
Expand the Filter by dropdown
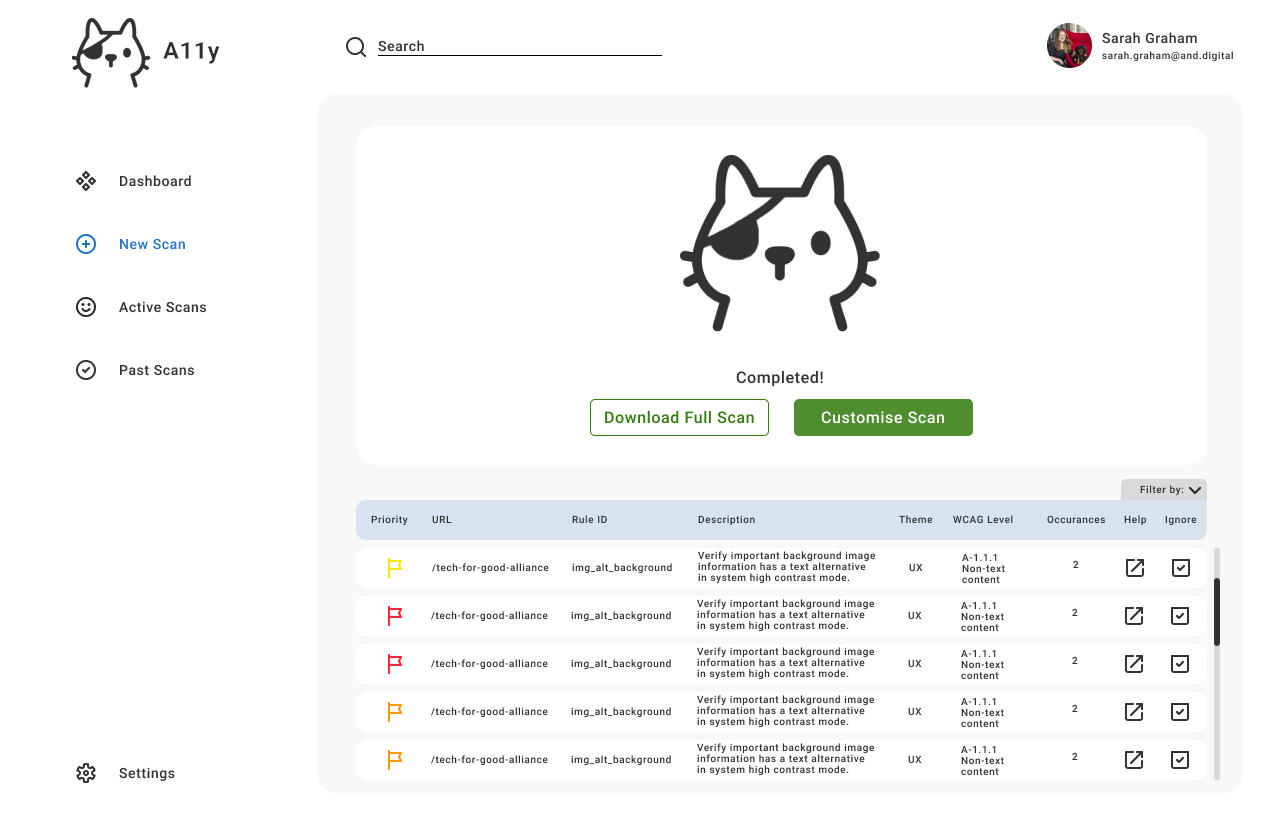(1165, 490)
